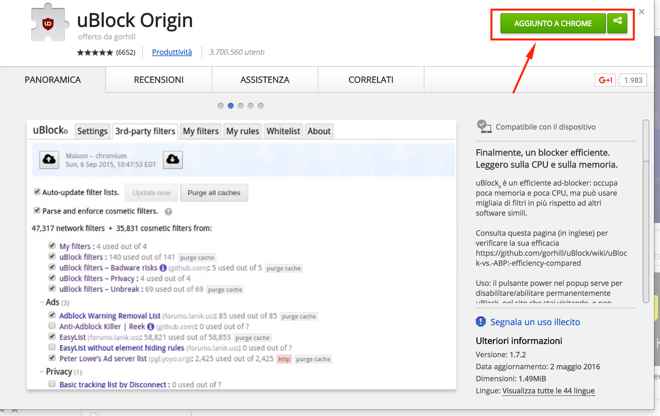Viewport: 660px width, 416px height.
Task: Click the info icon beside Reek
Action: tap(151, 326)
